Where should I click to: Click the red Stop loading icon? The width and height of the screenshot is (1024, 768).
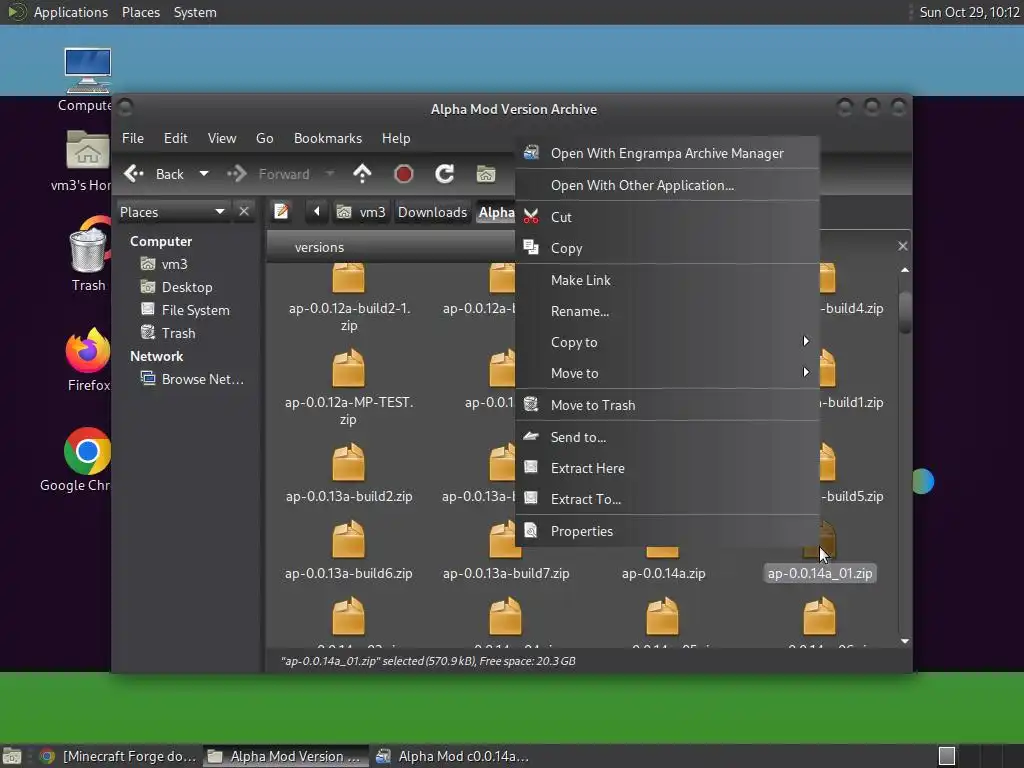click(x=404, y=174)
